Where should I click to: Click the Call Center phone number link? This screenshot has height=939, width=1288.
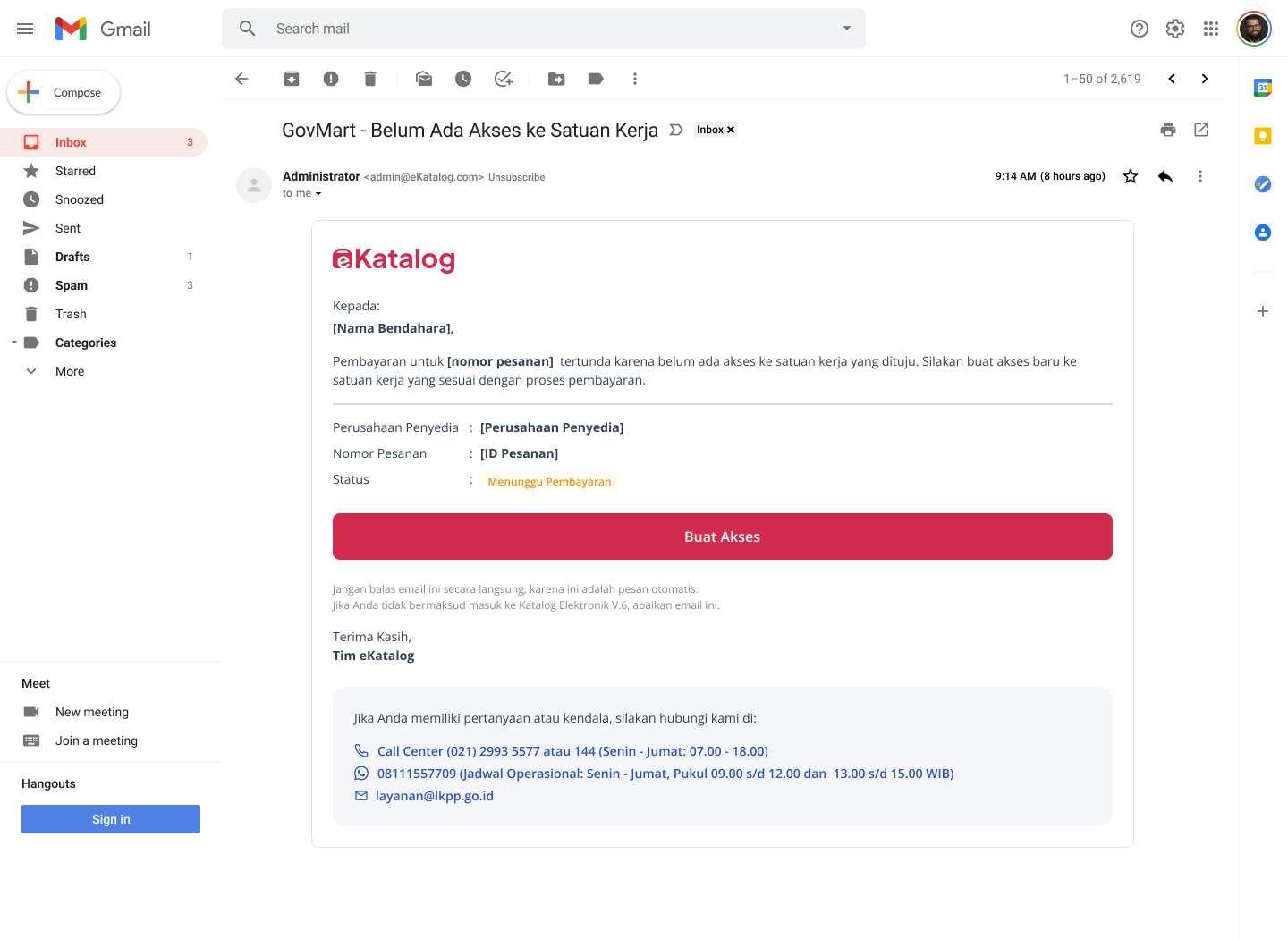pos(572,751)
